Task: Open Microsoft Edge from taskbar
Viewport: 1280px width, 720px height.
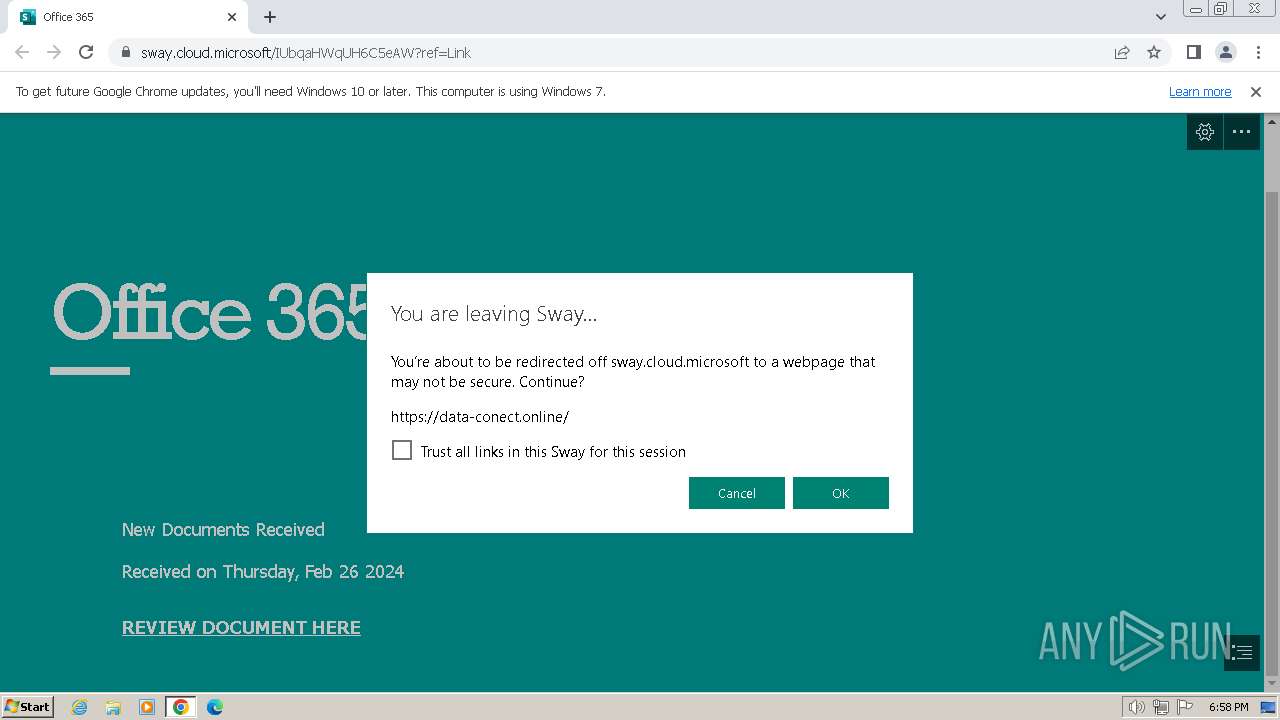Action: (x=215, y=707)
